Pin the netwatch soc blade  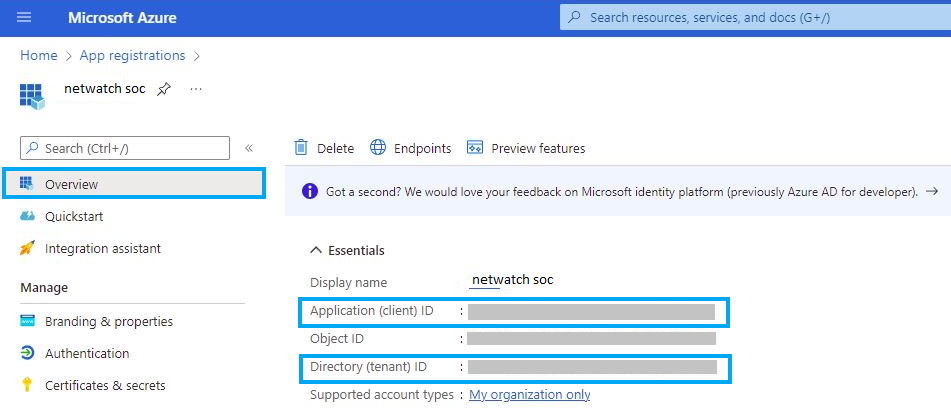[x=163, y=89]
